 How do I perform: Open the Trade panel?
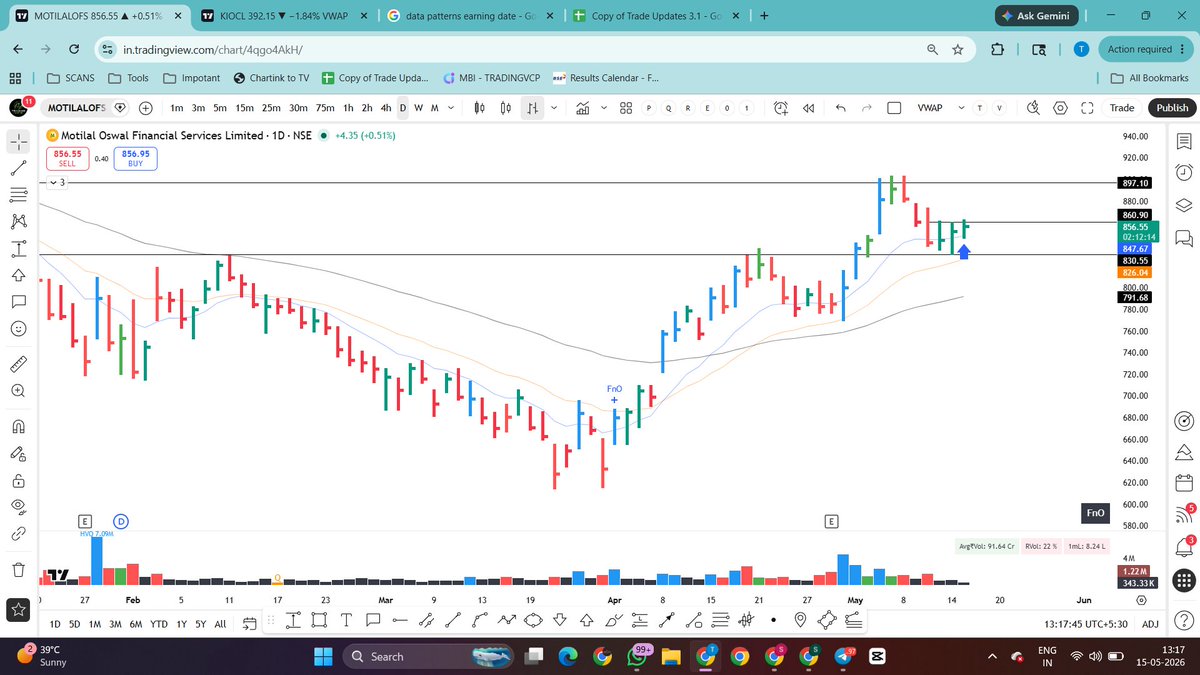(x=1121, y=108)
